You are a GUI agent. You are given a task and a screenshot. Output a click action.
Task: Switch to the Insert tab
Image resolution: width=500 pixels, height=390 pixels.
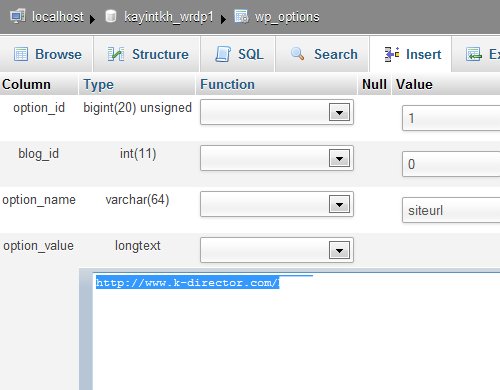pos(411,54)
